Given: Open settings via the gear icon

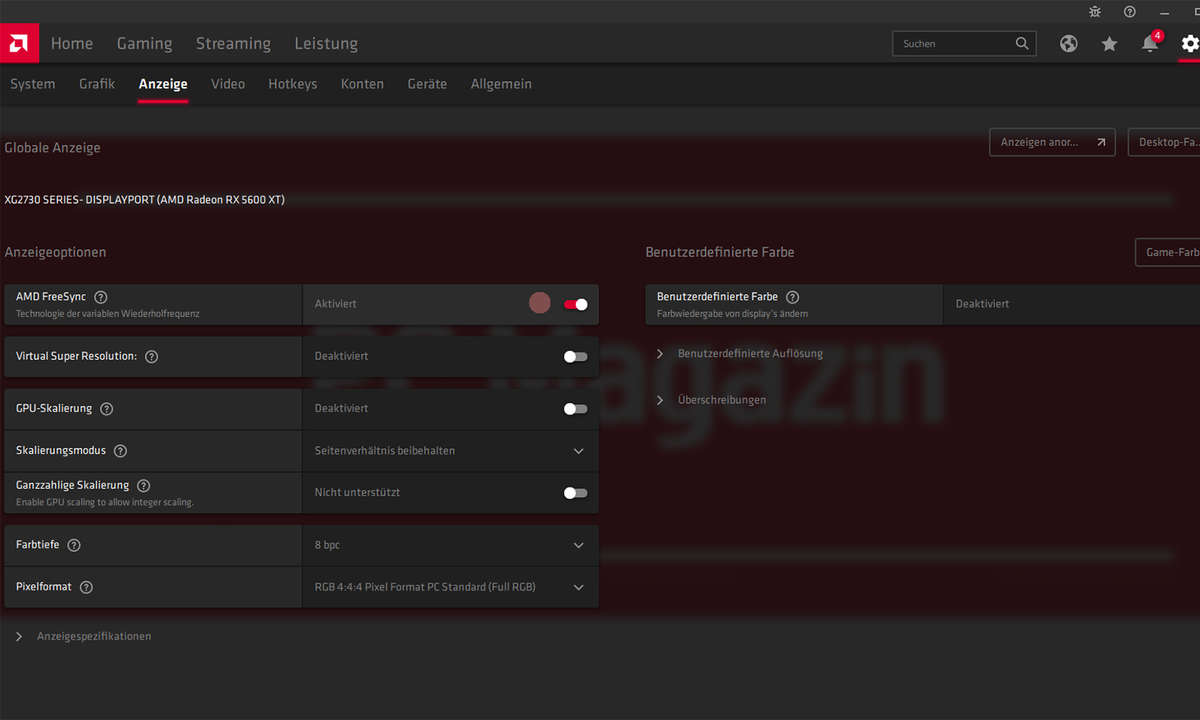Looking at the screenshot, I should pos(1189,44).
